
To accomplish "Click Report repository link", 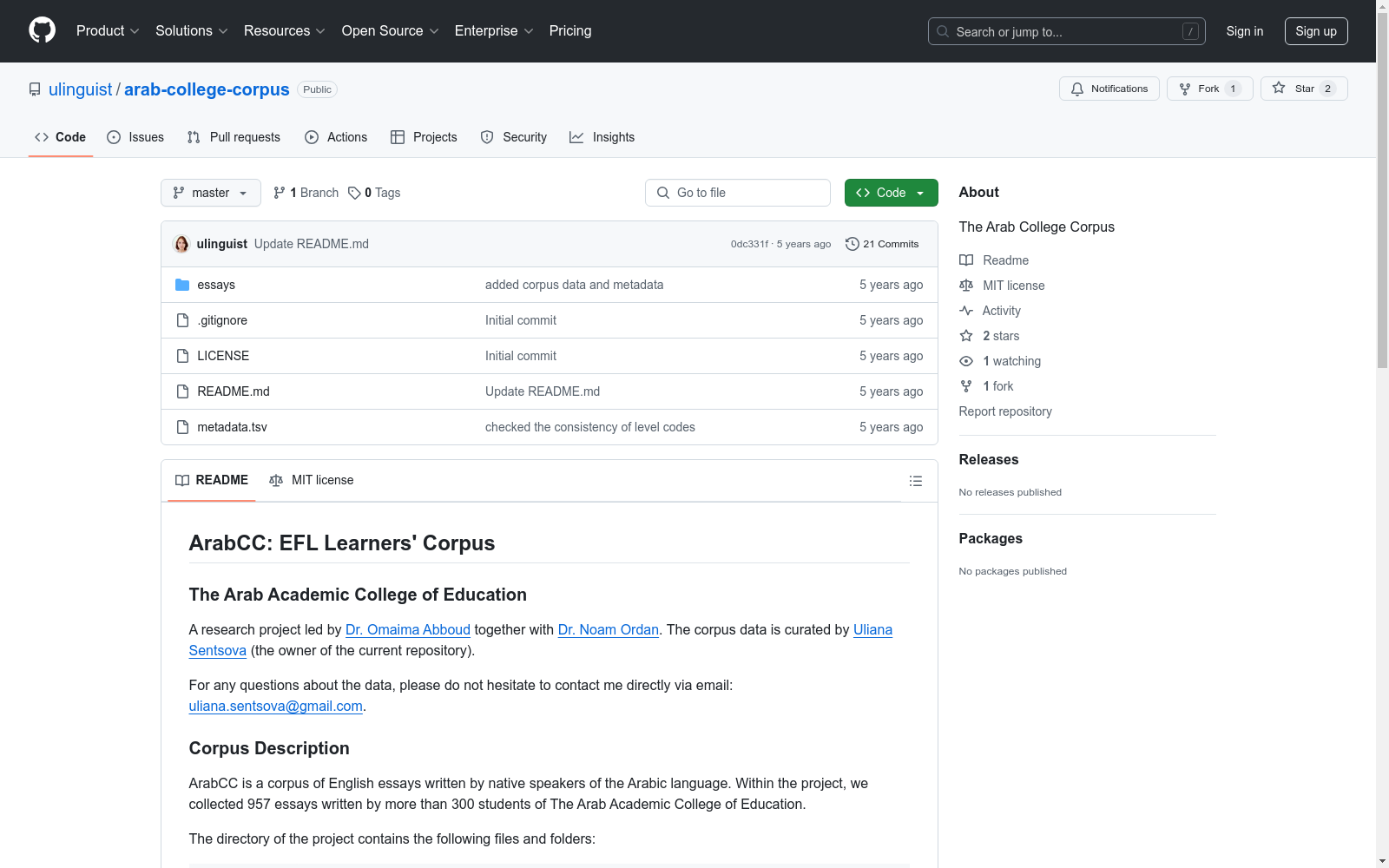I will [x=1005, y=411].
